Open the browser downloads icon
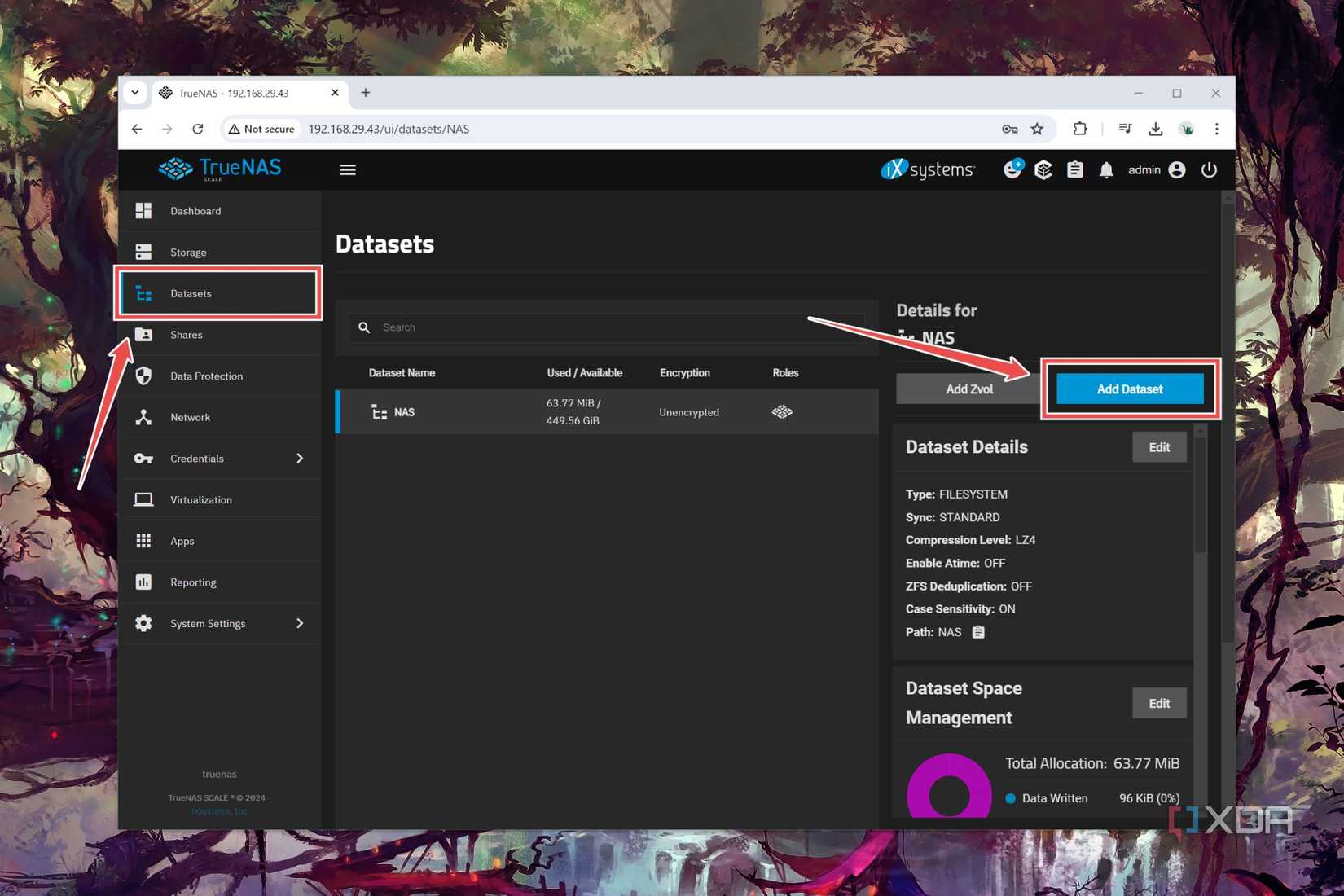The image size is (1344, 896). tap(1155, 129)
